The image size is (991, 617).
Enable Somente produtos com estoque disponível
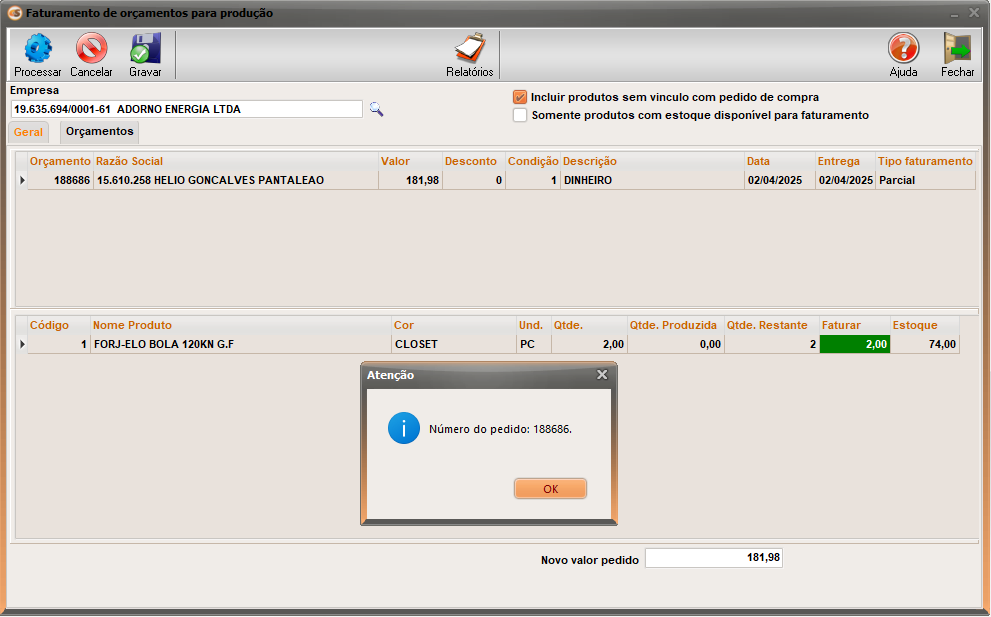click(x=520, y=115)
